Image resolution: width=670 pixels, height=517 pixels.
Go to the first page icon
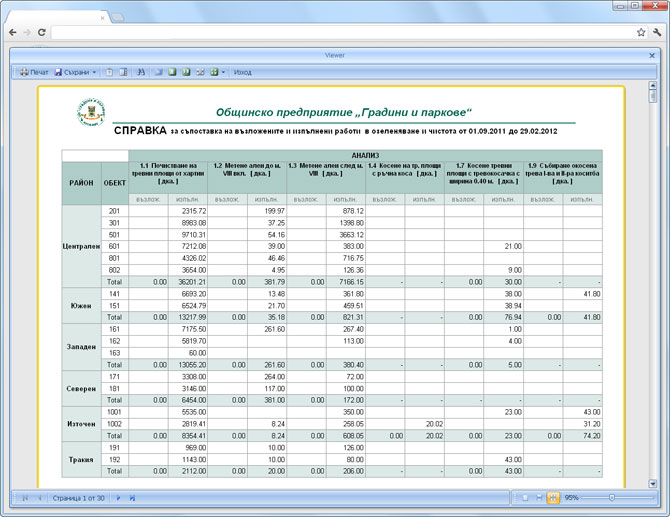[25, 498]
